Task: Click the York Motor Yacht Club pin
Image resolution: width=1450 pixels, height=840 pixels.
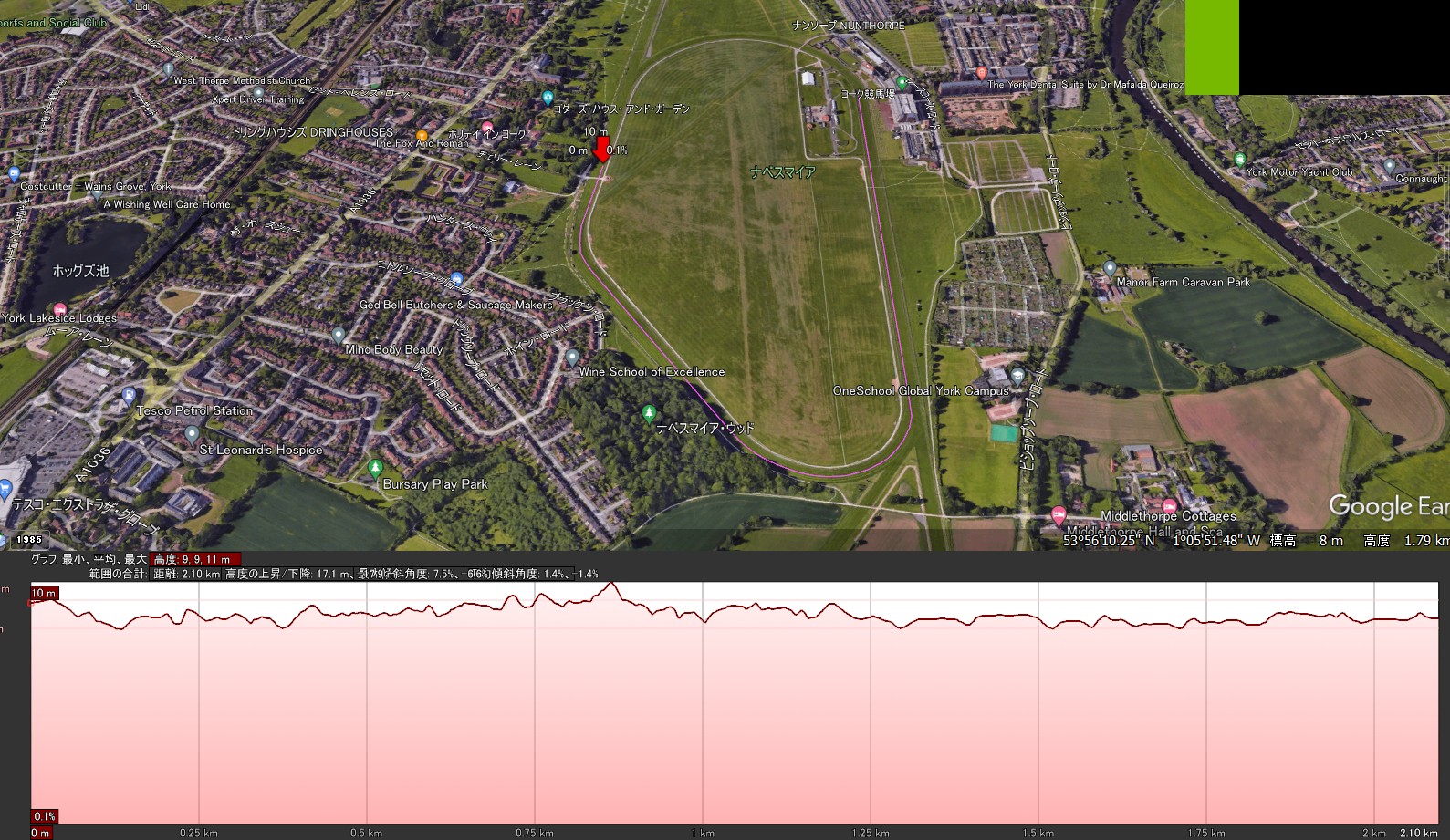Action: 1239,160
